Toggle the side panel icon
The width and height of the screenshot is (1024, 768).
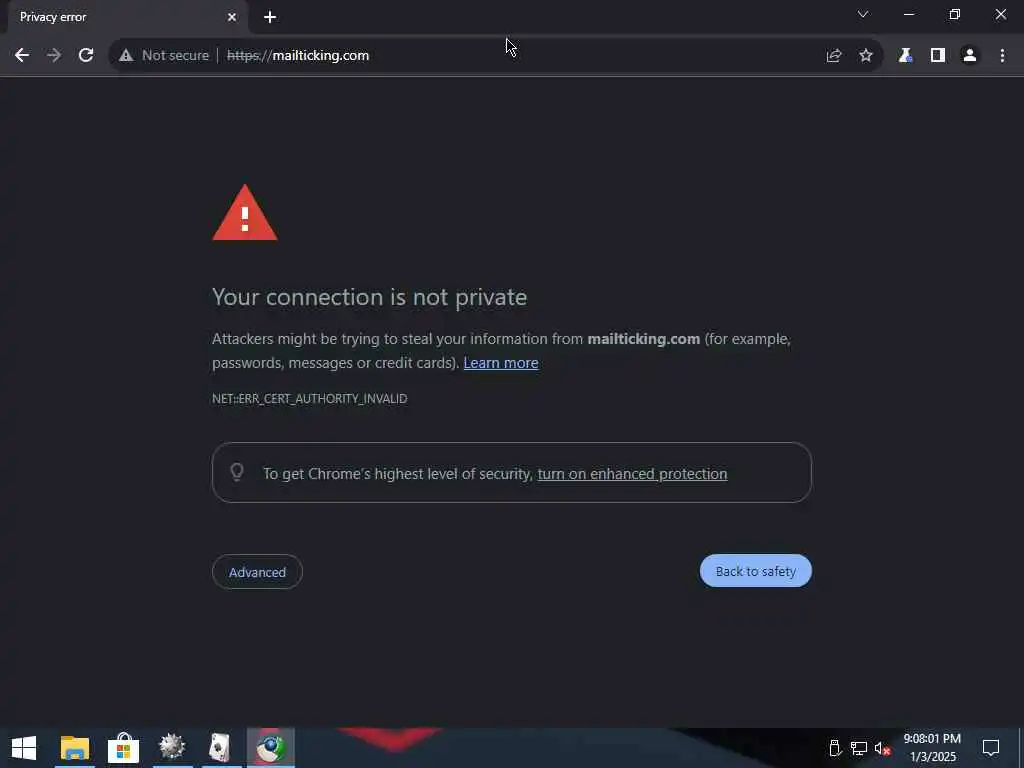point(938,56)
